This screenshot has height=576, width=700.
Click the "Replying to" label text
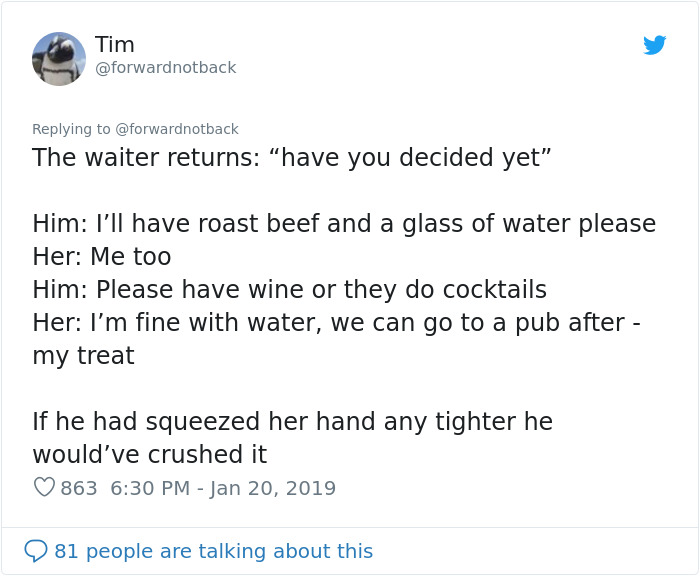pyautogui.click(x=72, y=129)
